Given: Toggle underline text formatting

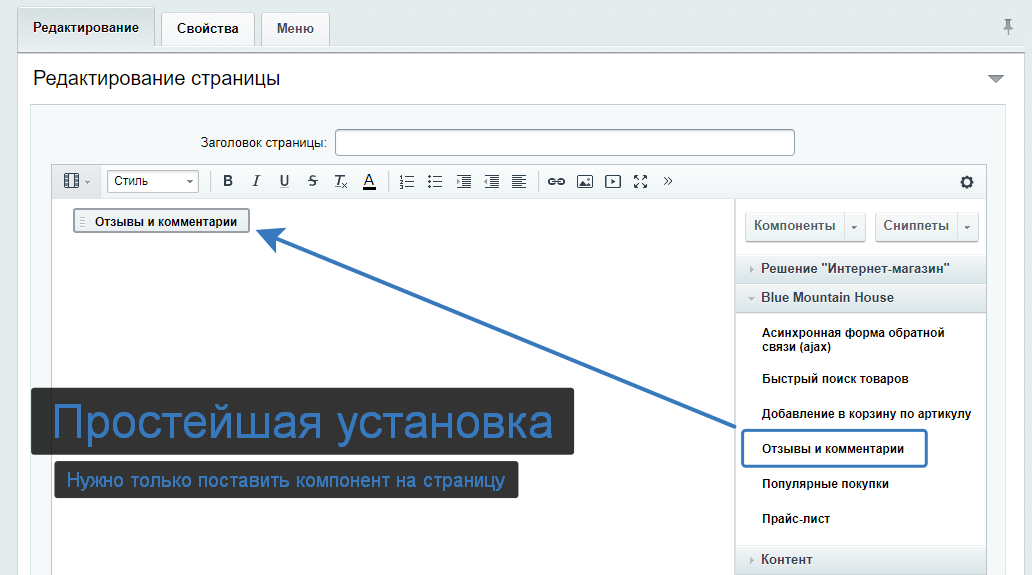Looking at the screenshot, I should click(284, 181).
